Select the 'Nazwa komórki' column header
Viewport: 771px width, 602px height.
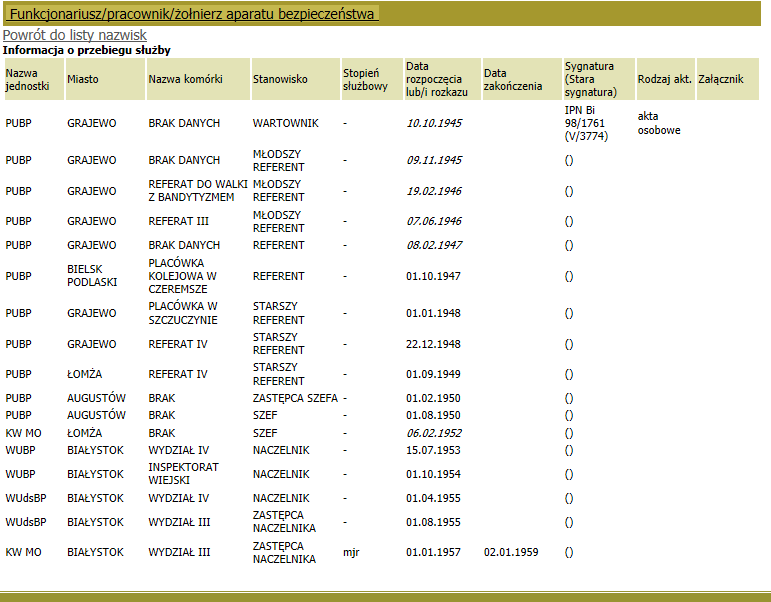[185, 79]
